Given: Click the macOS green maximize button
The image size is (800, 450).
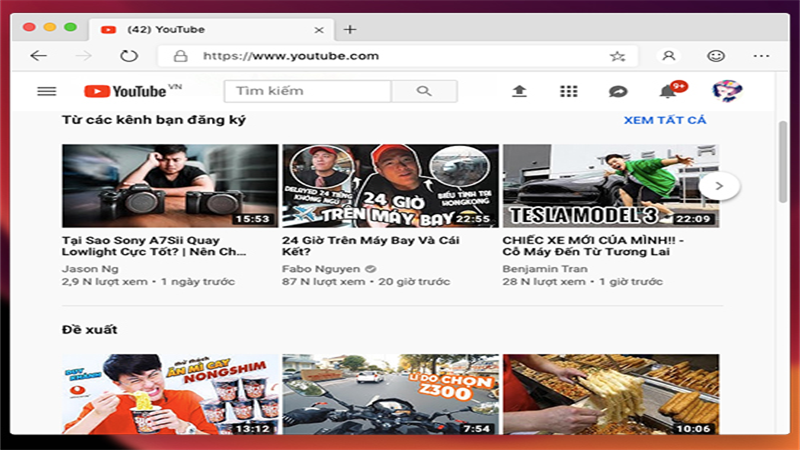Looking at the screenshot, I should (70, 27).
